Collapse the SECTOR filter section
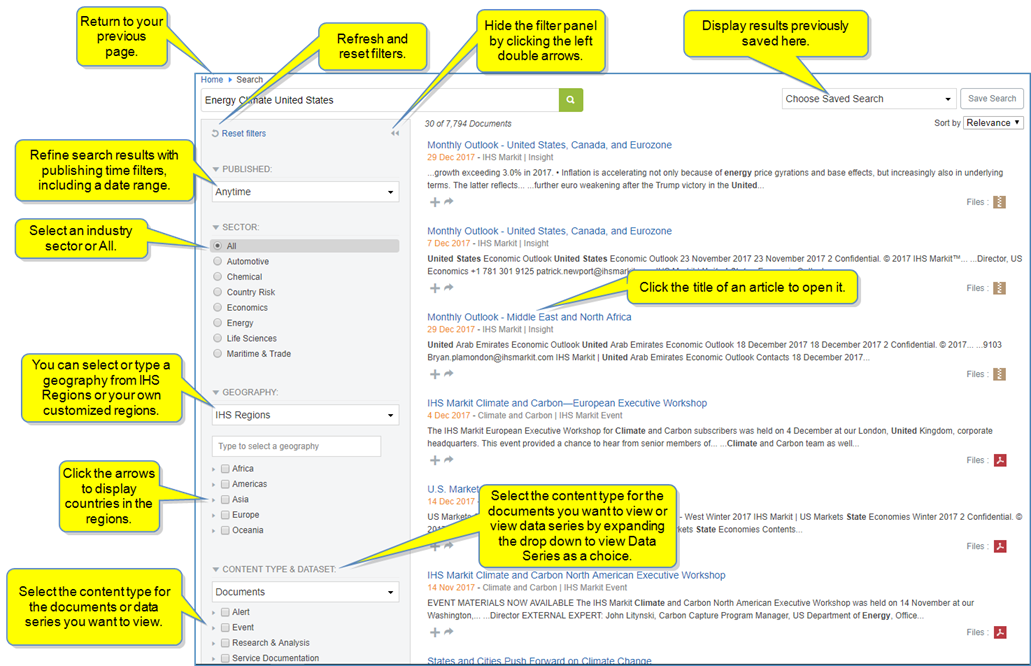This screenshot has height=666, width=1031. click(216, 227)
